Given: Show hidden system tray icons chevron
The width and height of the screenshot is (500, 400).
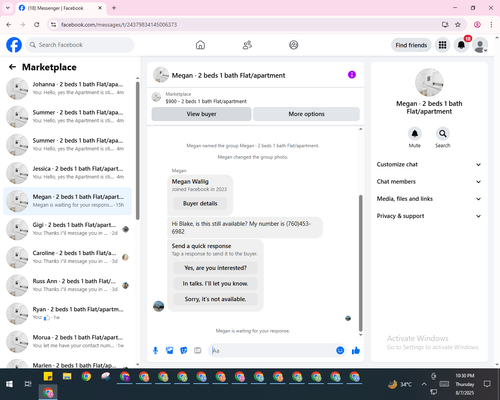Looking at the screenshot, I should point(424,384).
